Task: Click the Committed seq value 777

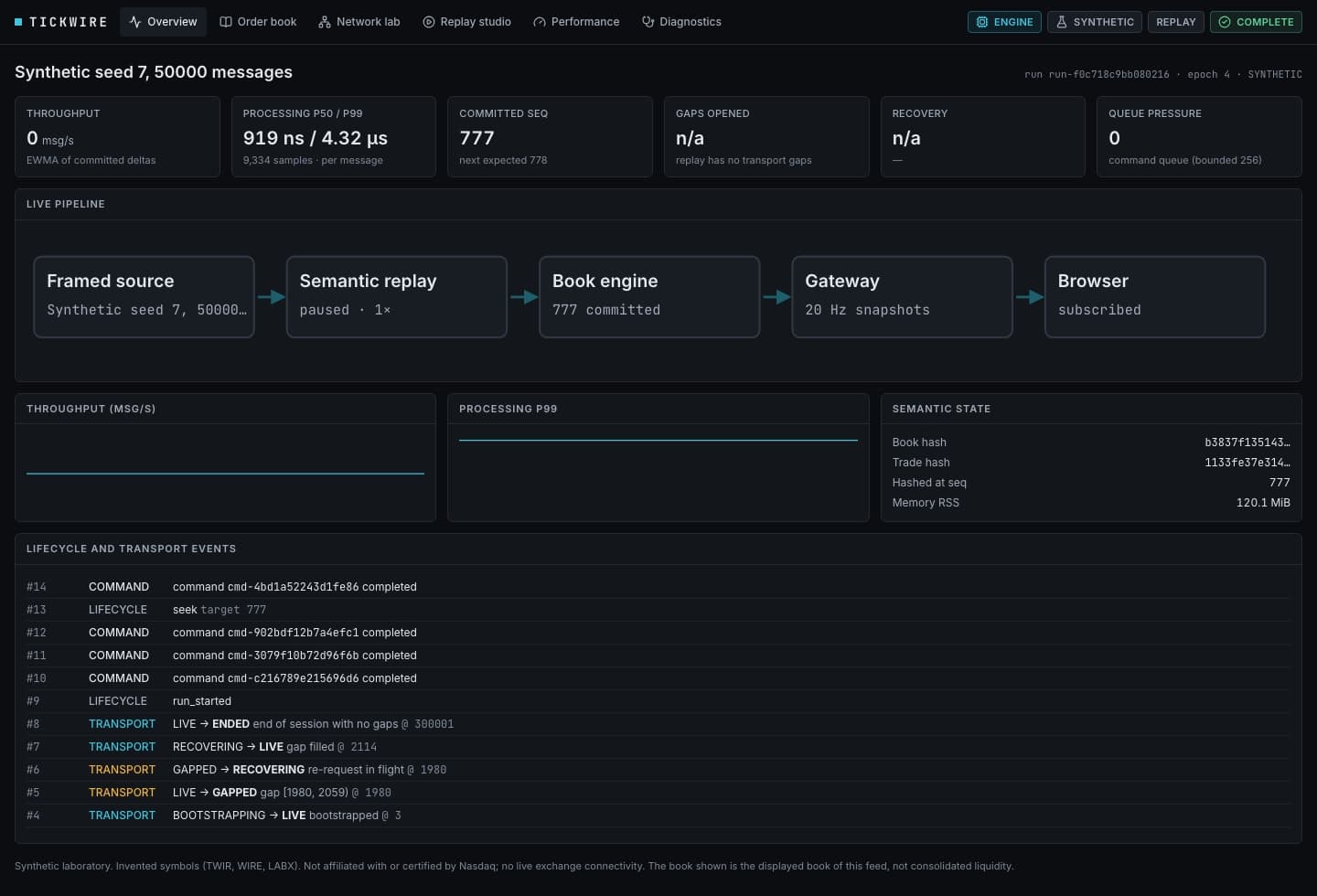Action: click(476, 138)
